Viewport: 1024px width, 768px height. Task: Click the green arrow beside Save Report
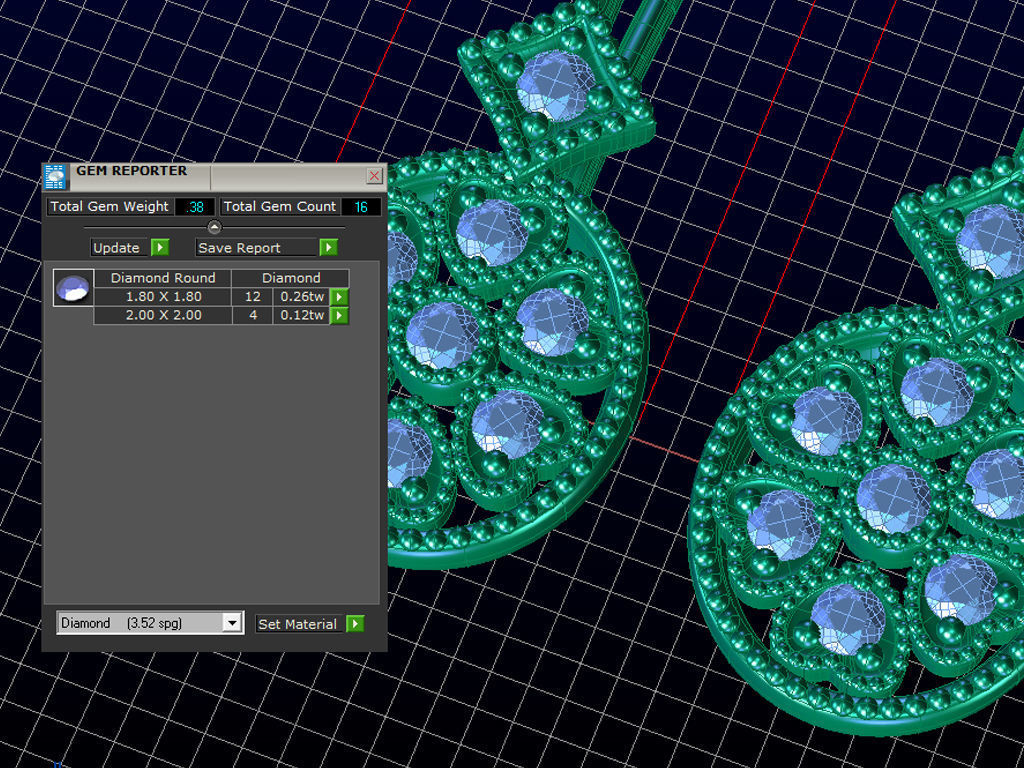pyautogui.click(x=328, y=248)
